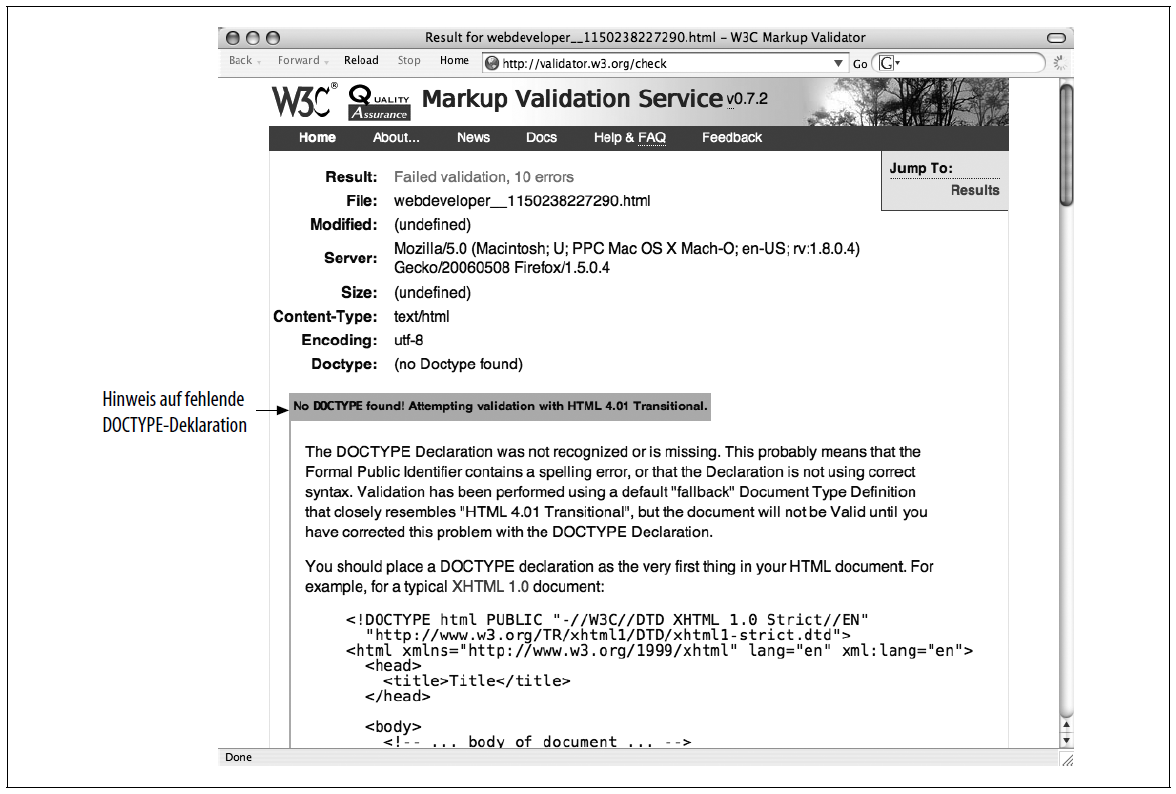Click the Mozilla/5.0 server string
Viewport: 1176px width, 794px height.
(627, 258)
